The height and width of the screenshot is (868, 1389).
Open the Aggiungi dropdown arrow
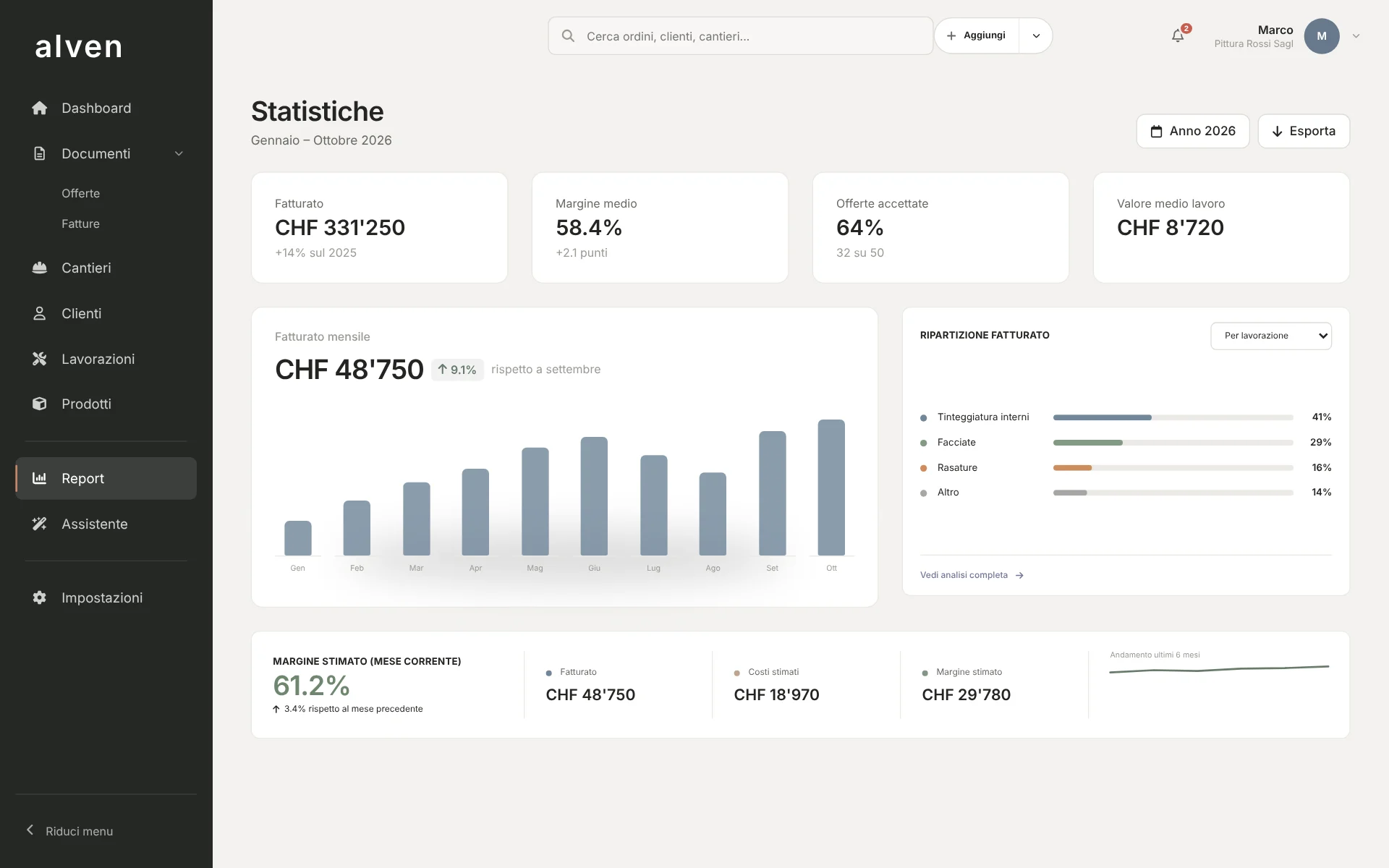[x=1036, y=36]
